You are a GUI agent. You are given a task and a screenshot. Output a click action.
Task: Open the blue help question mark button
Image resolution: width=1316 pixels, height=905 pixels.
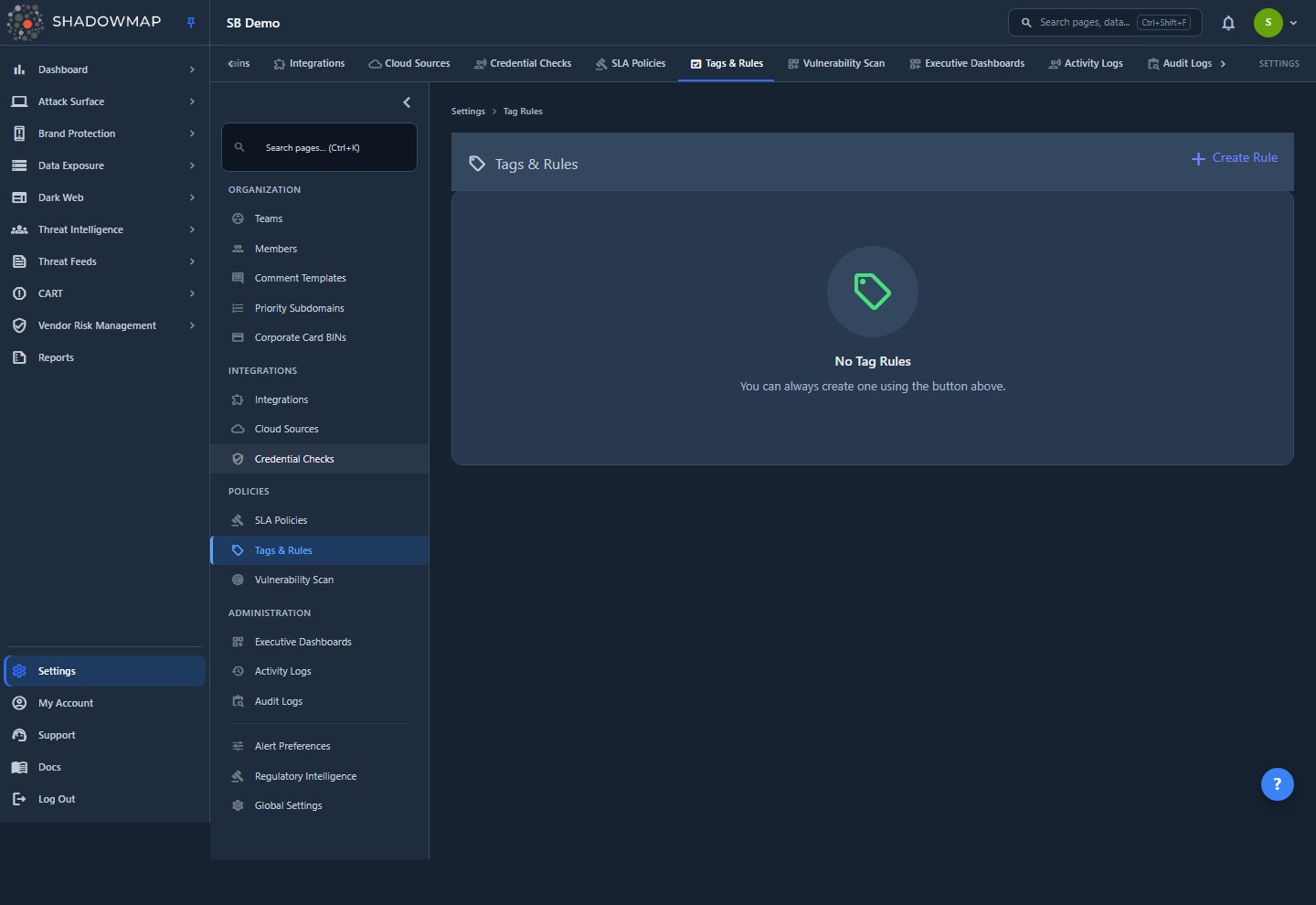1277,783
